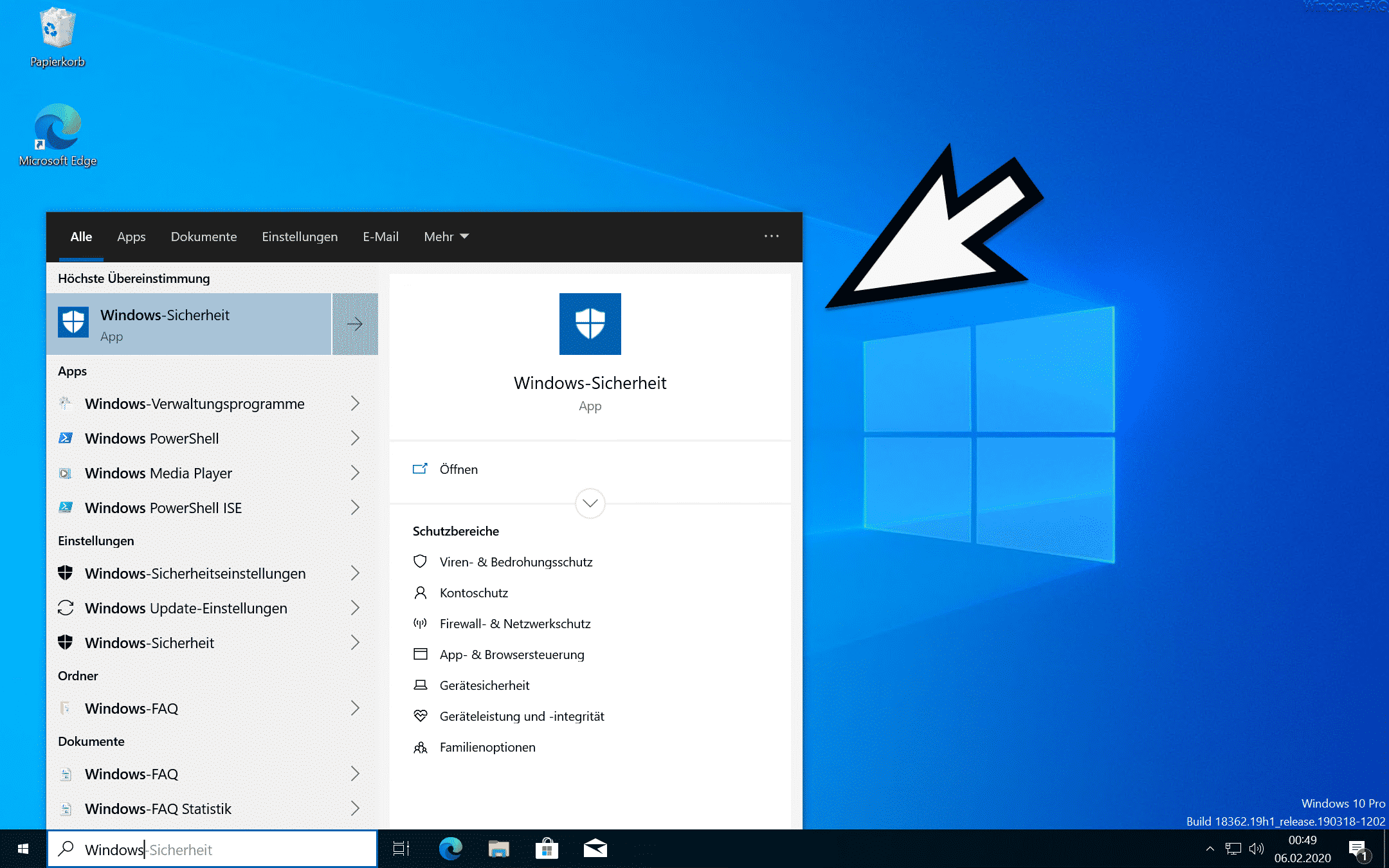Click Öffnen to launch Windows-Sicherheit
Image resolution: width=1389 pixels, height=868 pixels.
tap(590, 469)
